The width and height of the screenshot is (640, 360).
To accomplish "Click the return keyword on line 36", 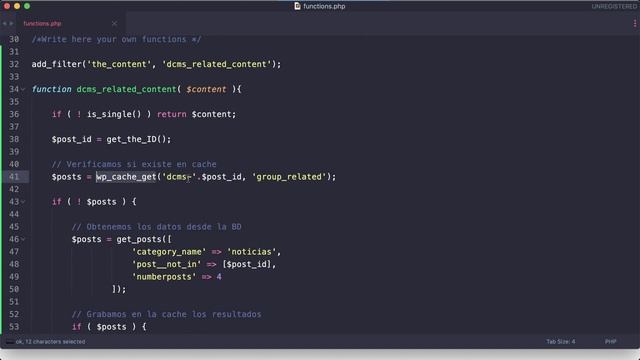I will [171, 114].
